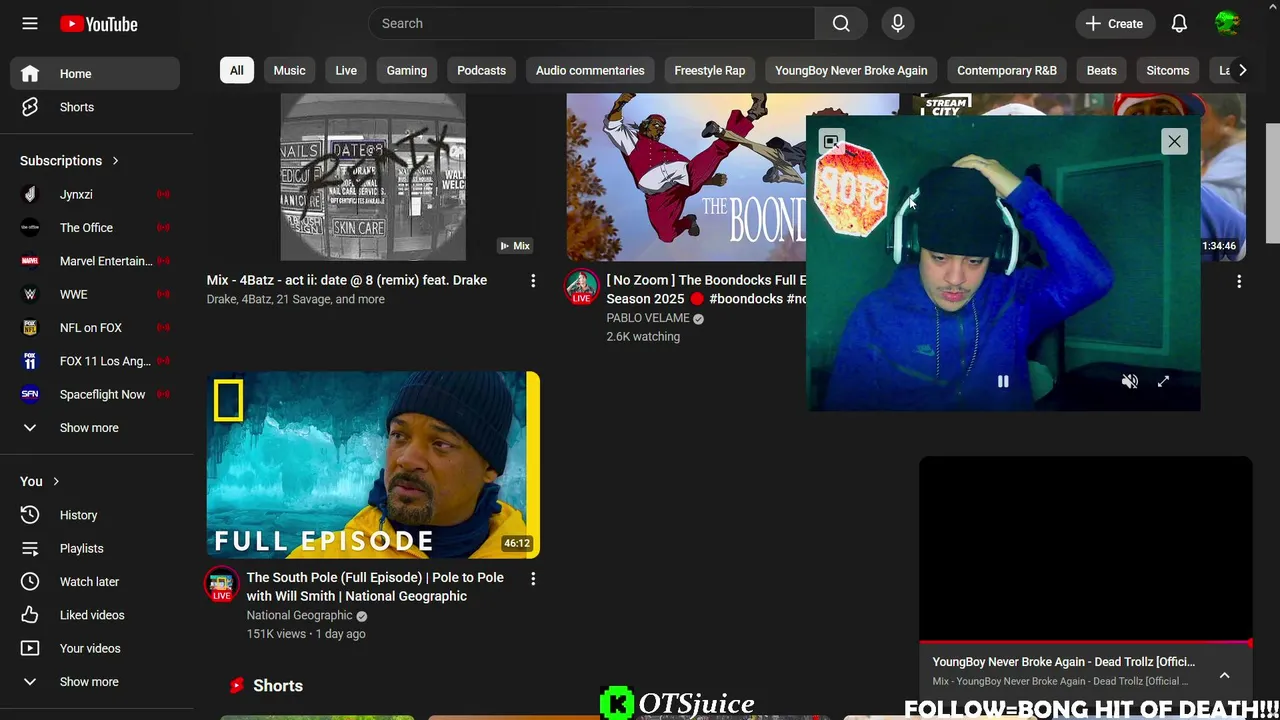Image resolution: width=1280 pixels, height=720 pixels.
Task: Select the Contemporary R&B chip
Action: [1006, 70]
